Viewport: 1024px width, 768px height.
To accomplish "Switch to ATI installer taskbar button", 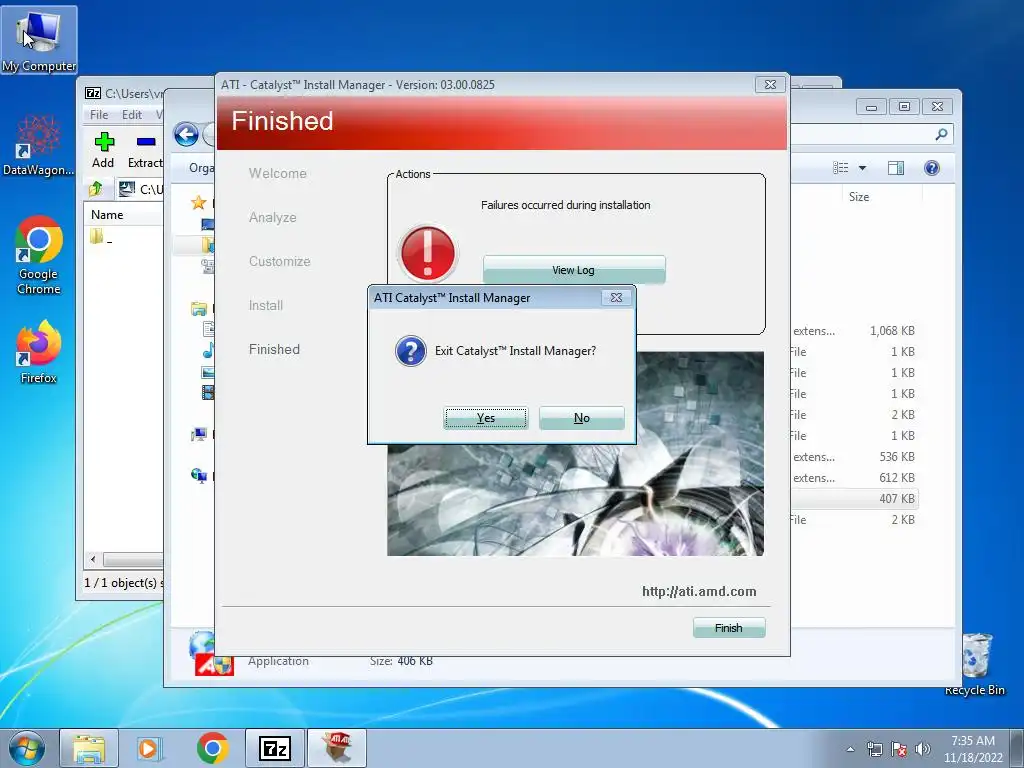I will point(337,748).
